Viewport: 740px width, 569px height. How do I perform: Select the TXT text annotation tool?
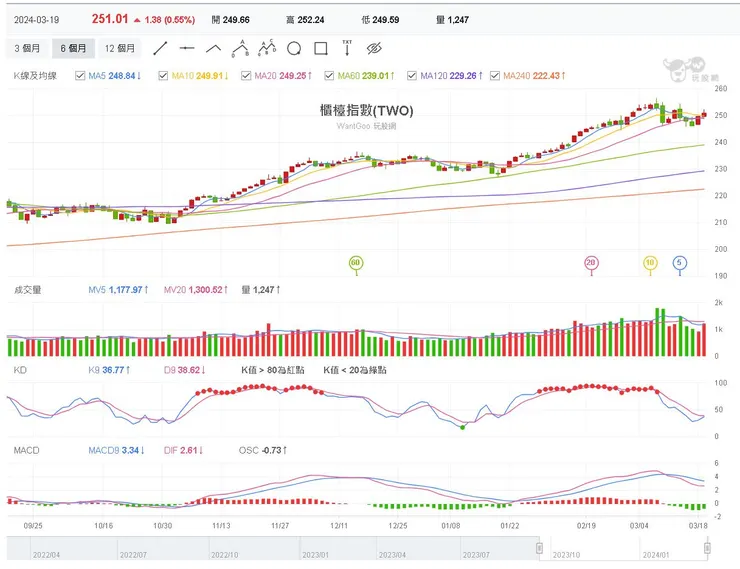click(347, 48)
